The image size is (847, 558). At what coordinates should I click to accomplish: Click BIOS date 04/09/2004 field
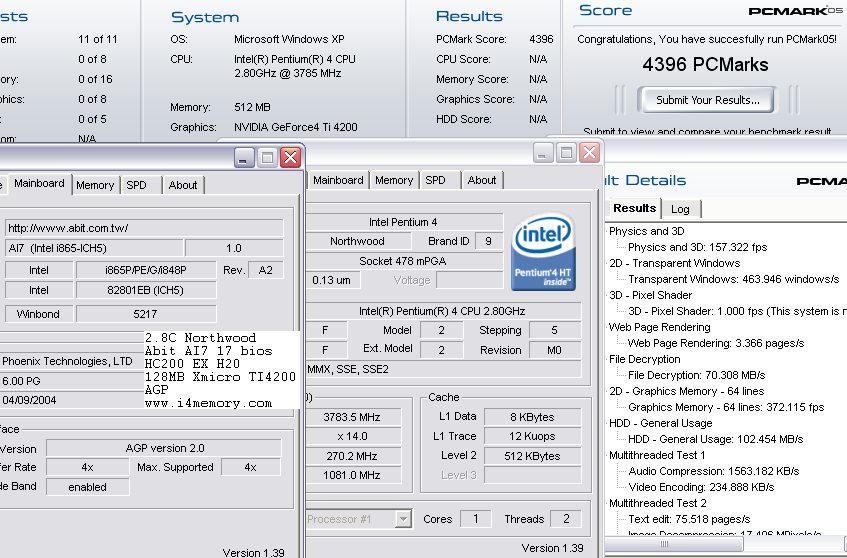click(71, 400)
